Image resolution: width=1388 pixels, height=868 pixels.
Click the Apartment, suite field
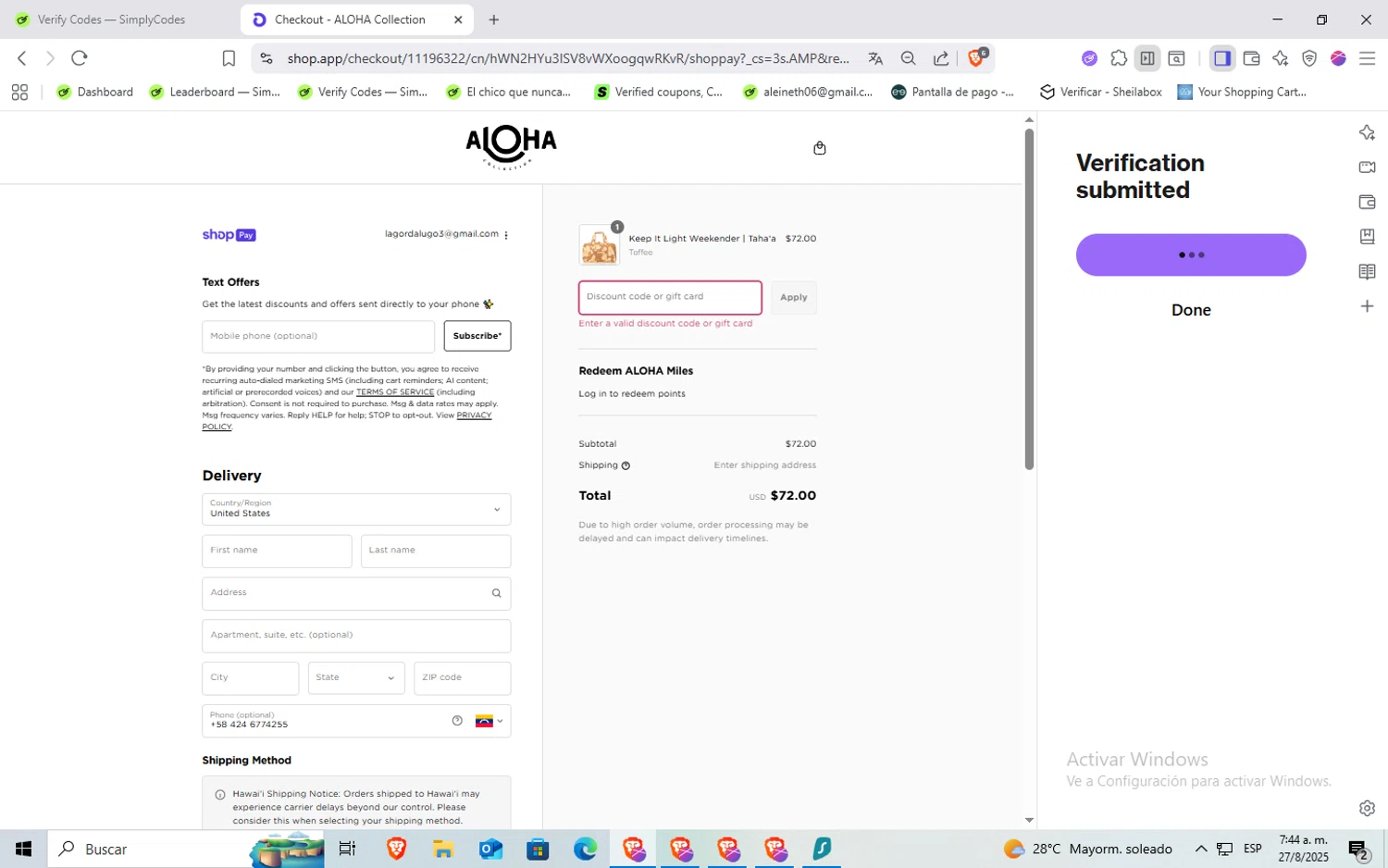356,636
